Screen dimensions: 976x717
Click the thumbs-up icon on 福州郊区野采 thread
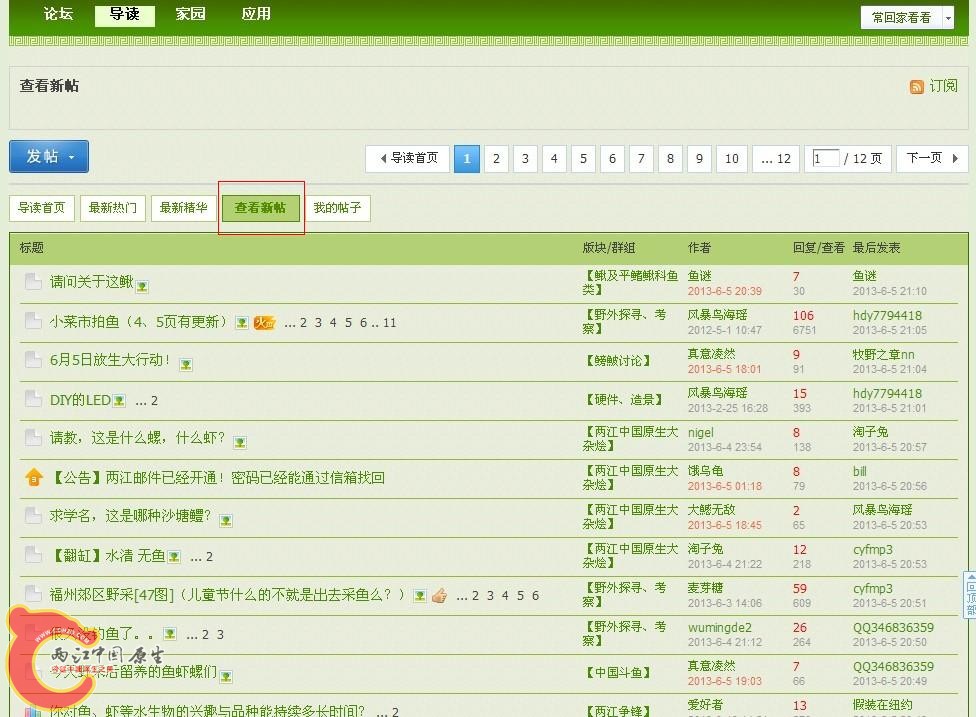(x=439, y=596)
